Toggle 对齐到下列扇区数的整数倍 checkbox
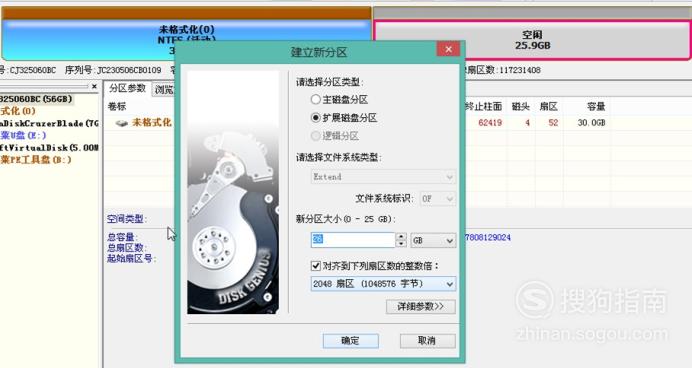692x368 pixels. tap(316, 266)
